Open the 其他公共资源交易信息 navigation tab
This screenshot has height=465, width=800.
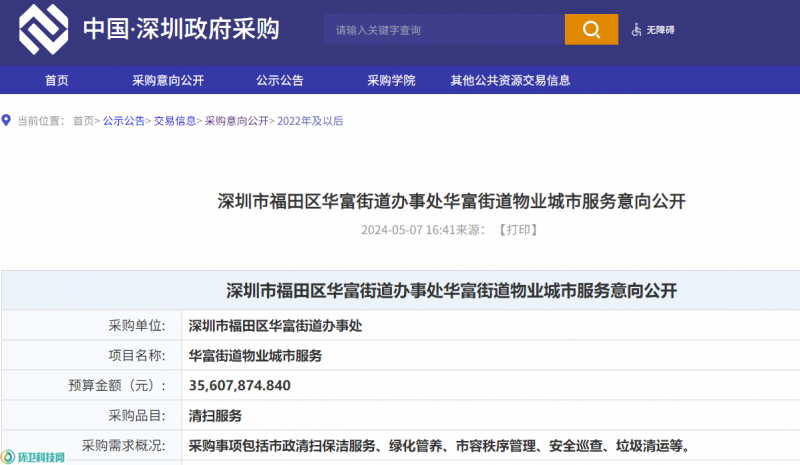[x=510, y=80]
